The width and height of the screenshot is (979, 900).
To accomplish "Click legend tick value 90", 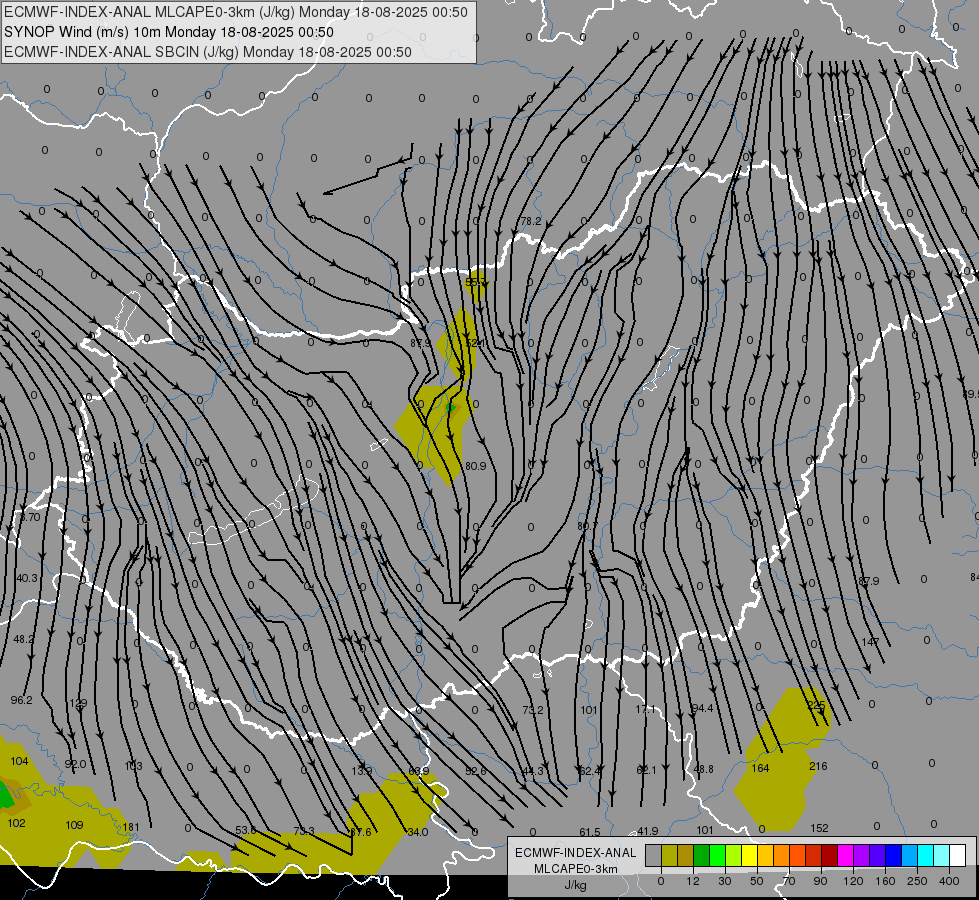I will (x=820, y=881).
